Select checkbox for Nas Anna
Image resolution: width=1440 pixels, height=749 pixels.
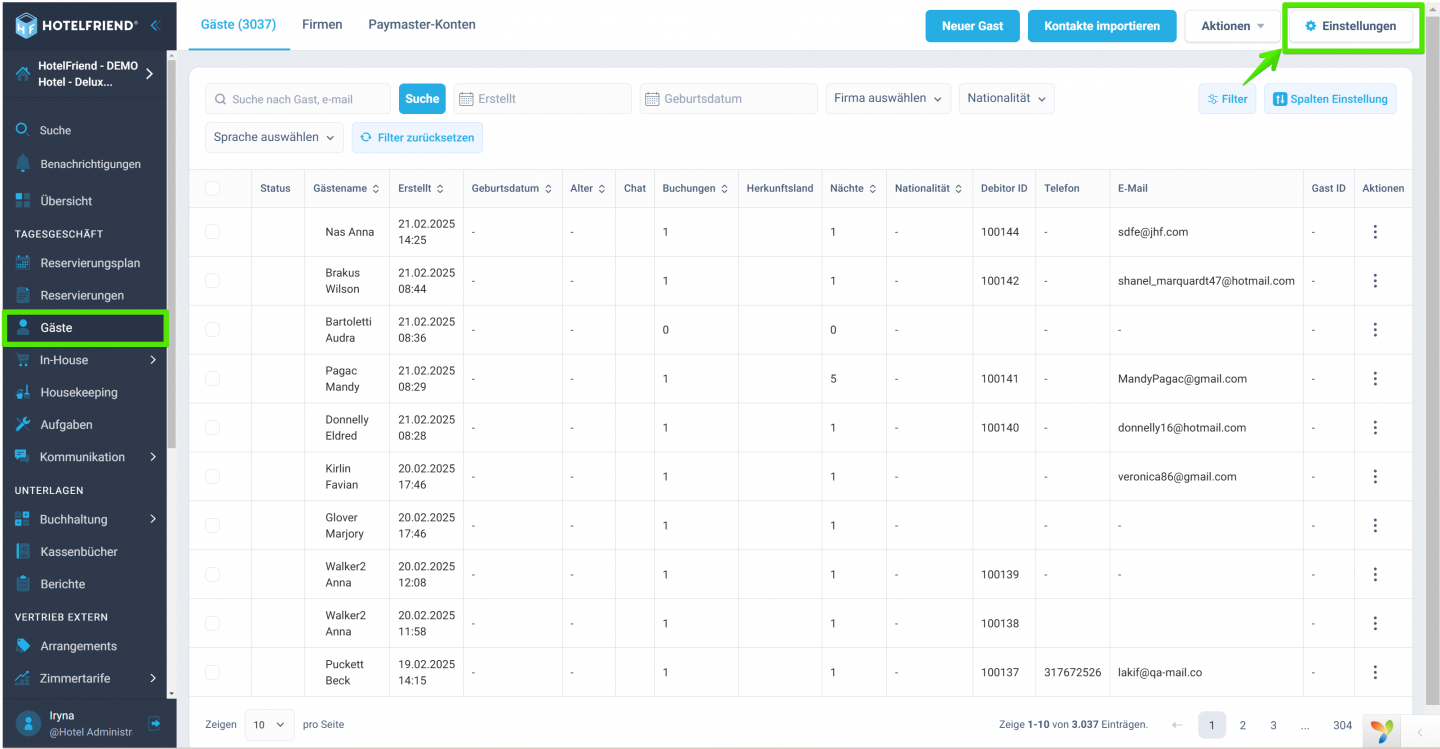click(x=212, y=232)
